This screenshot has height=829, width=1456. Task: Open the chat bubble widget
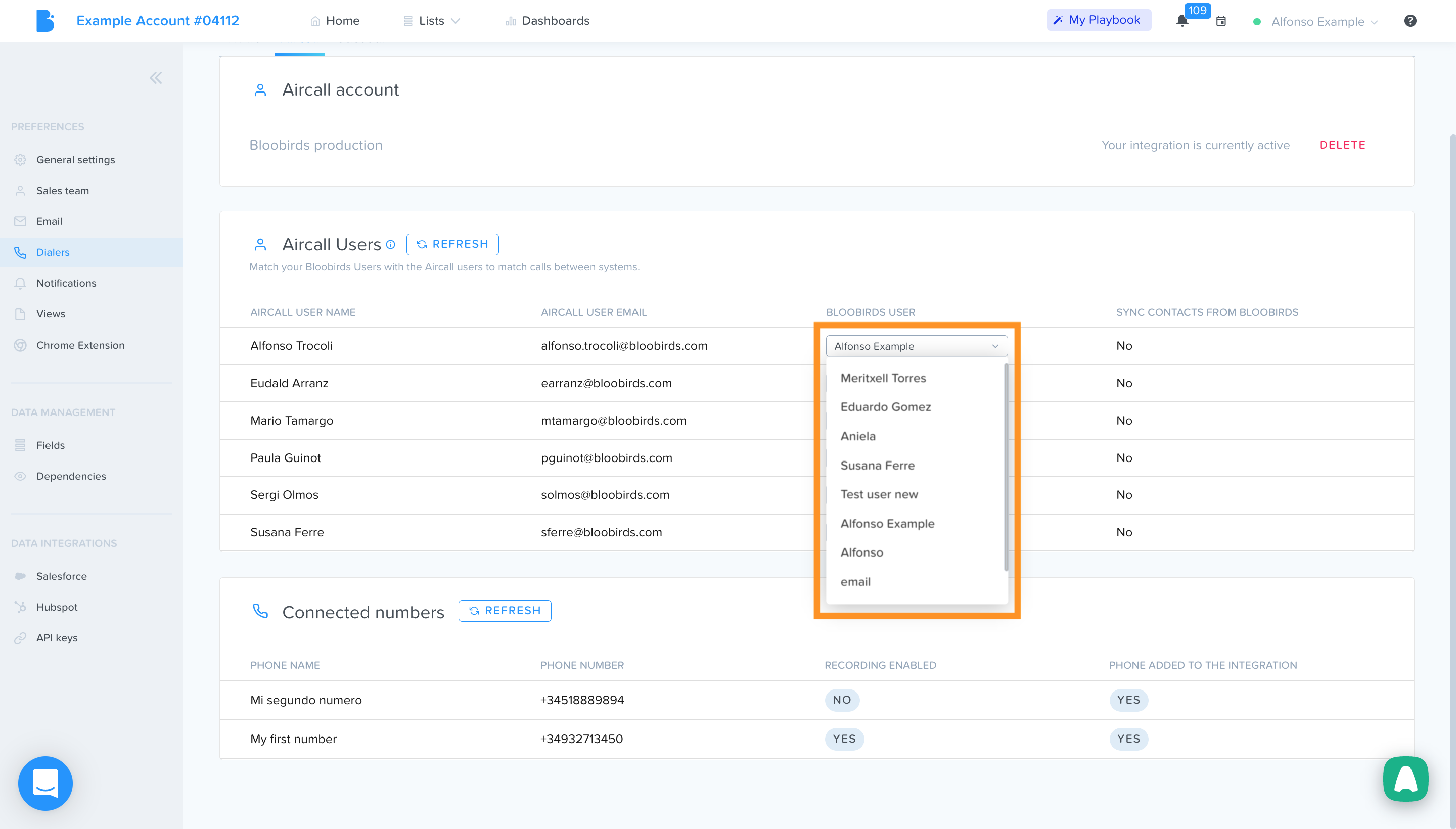45,783
